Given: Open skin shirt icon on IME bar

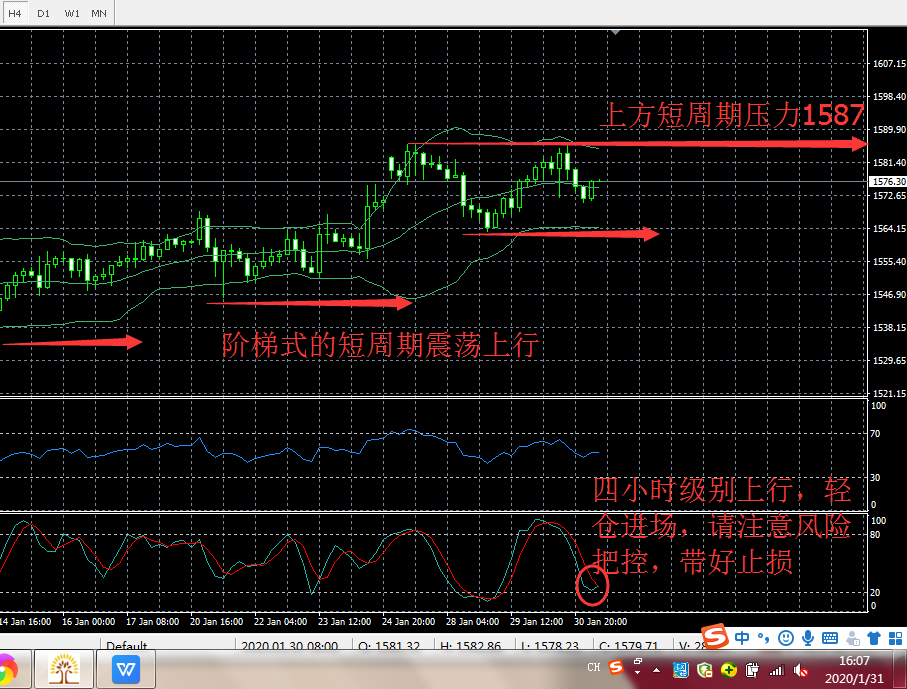Looking at the screenshot, I should 873,638.
